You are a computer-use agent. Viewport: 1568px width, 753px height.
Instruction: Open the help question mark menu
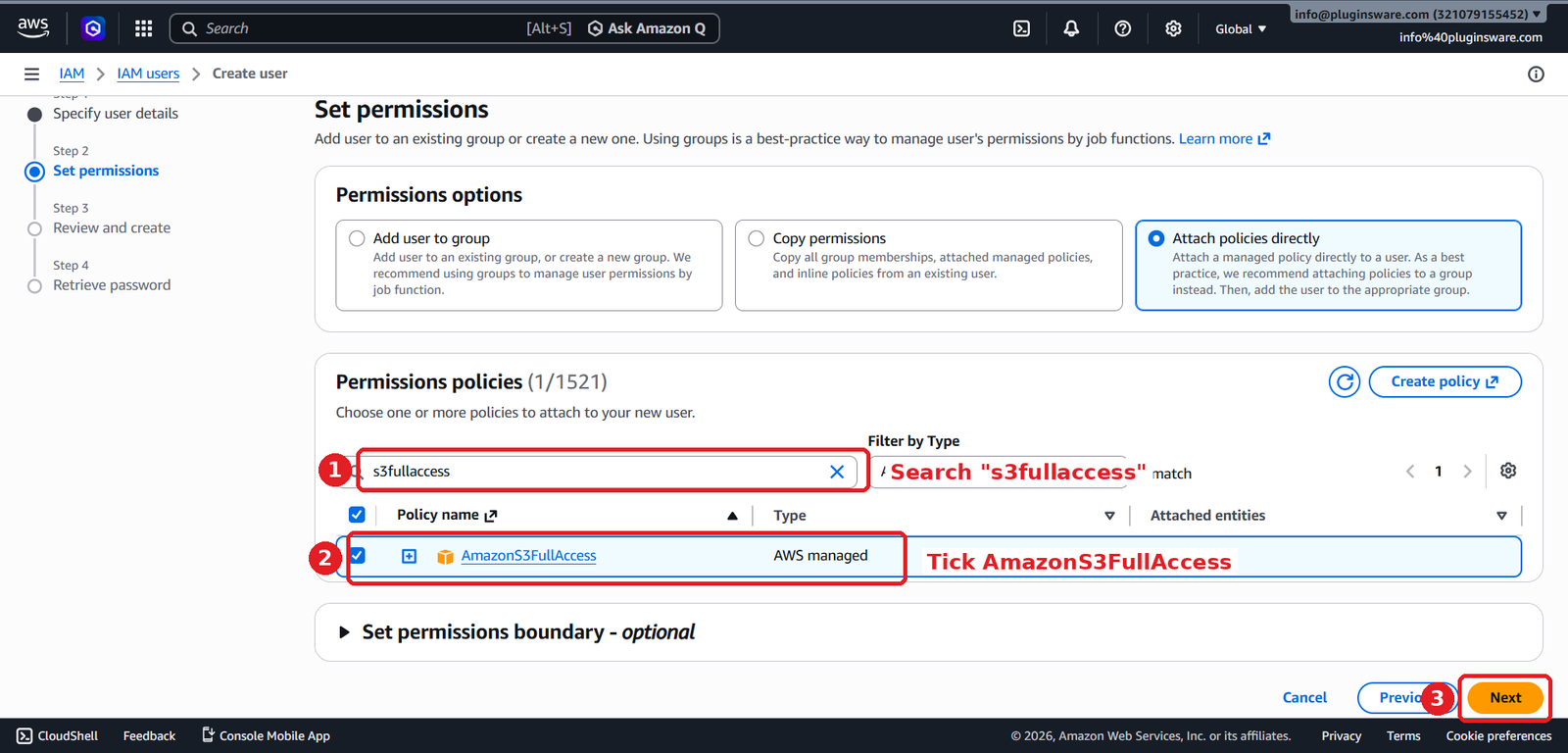tap(1123, 28)
